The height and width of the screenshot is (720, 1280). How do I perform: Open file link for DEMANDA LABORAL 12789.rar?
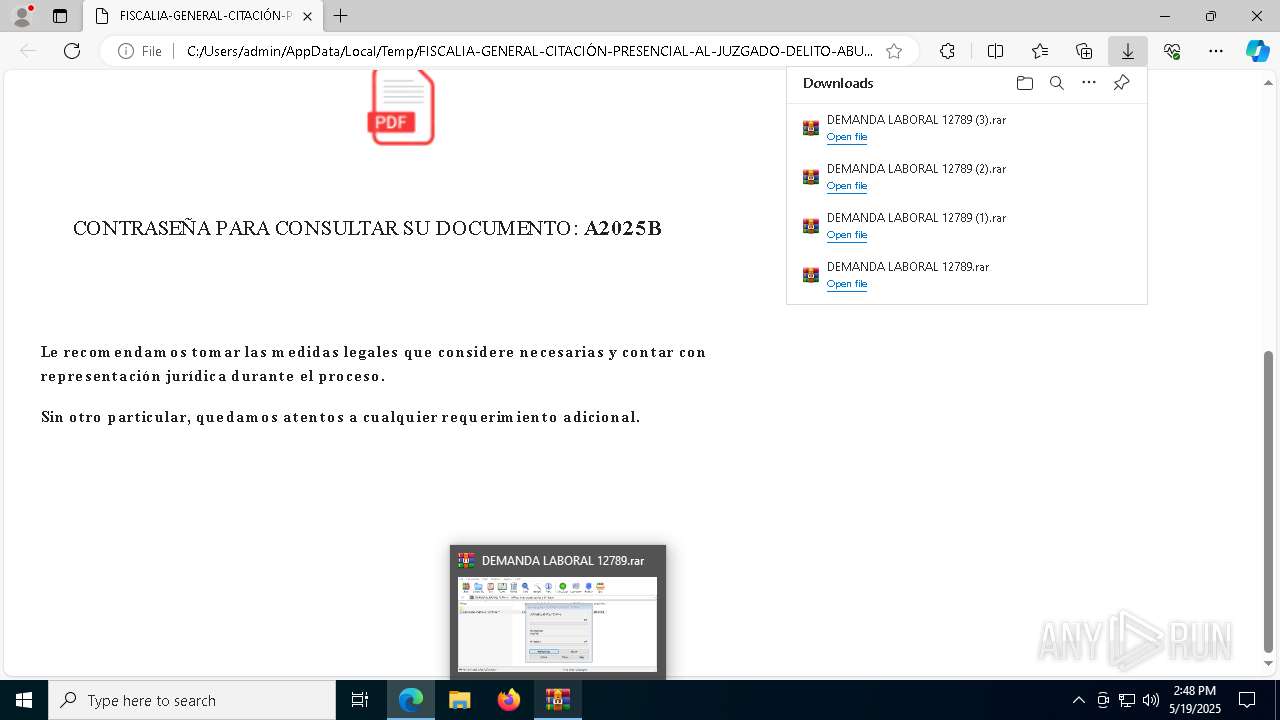[x=846, y=284]
